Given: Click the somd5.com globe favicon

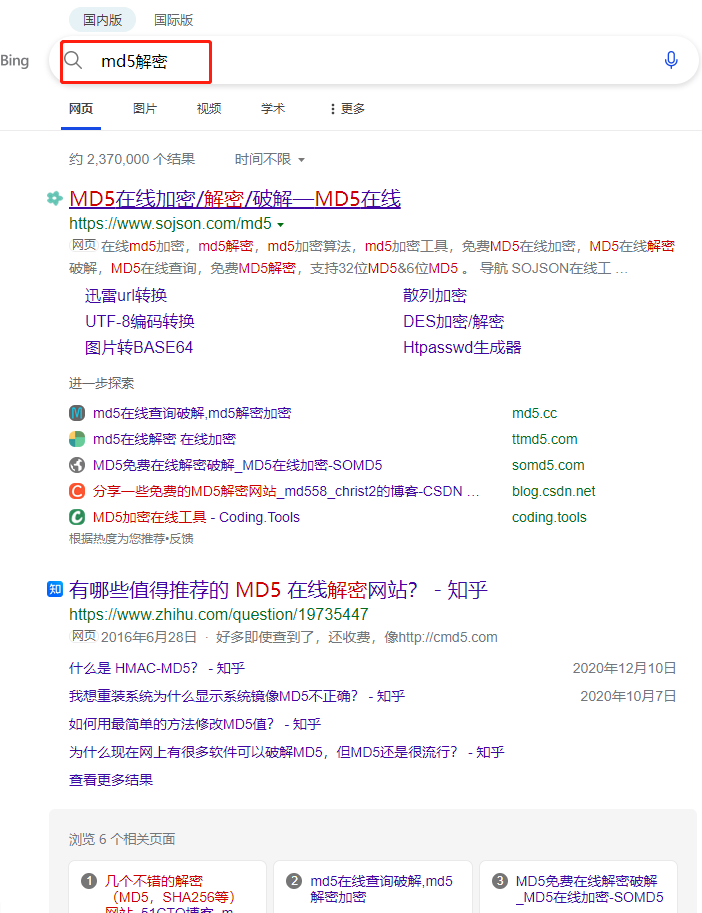Looking at the screenshot, I should click(x=77, y=465).
